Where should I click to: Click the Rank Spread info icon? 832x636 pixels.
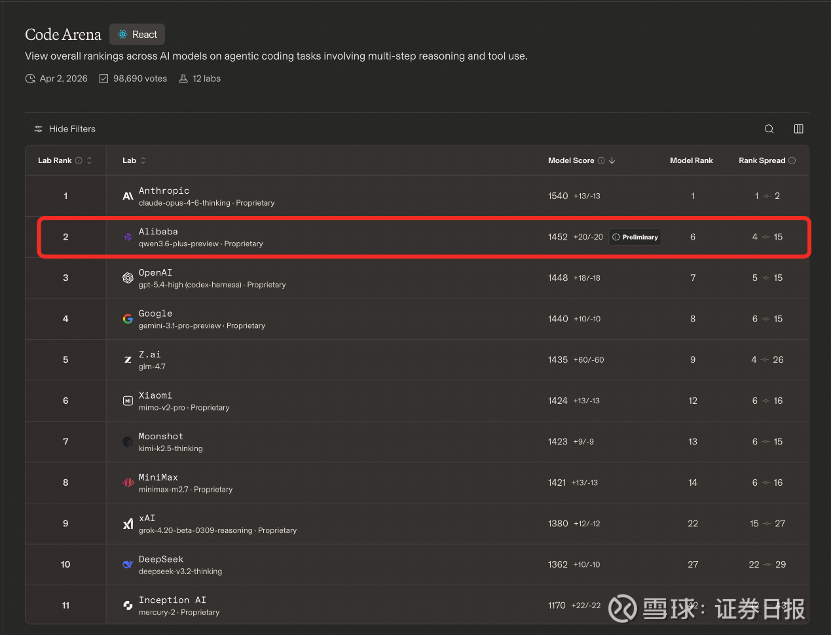[x=792, y=161]
